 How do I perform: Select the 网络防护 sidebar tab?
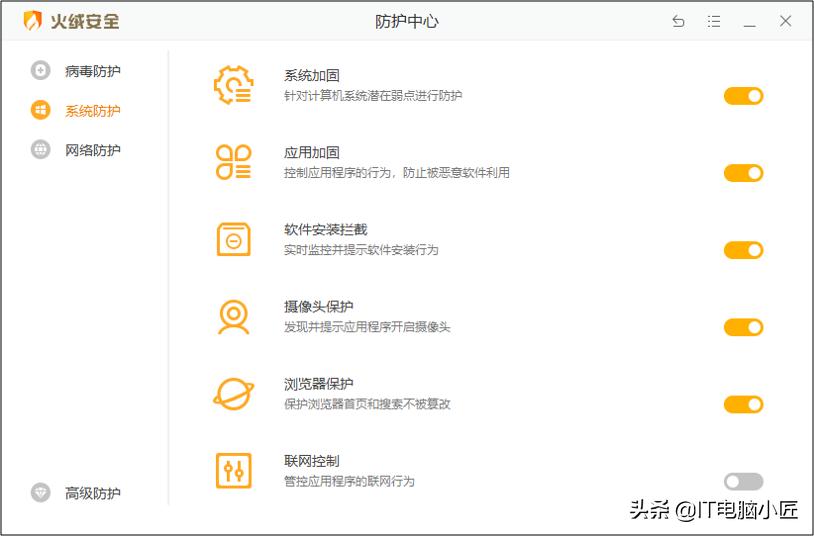92,150
